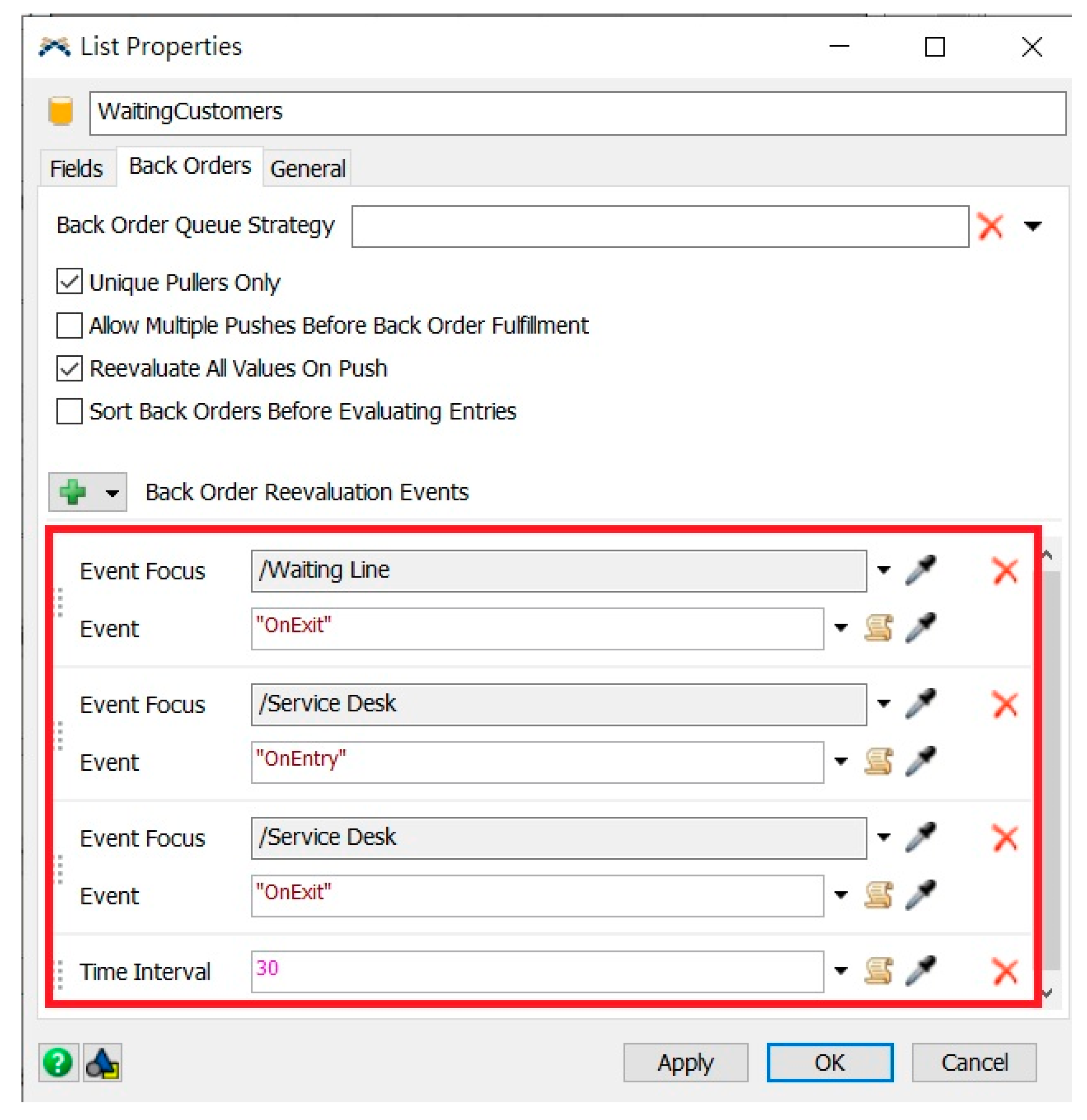Open the General tab
The image size is (1087, 1120).
click(307, 169)
